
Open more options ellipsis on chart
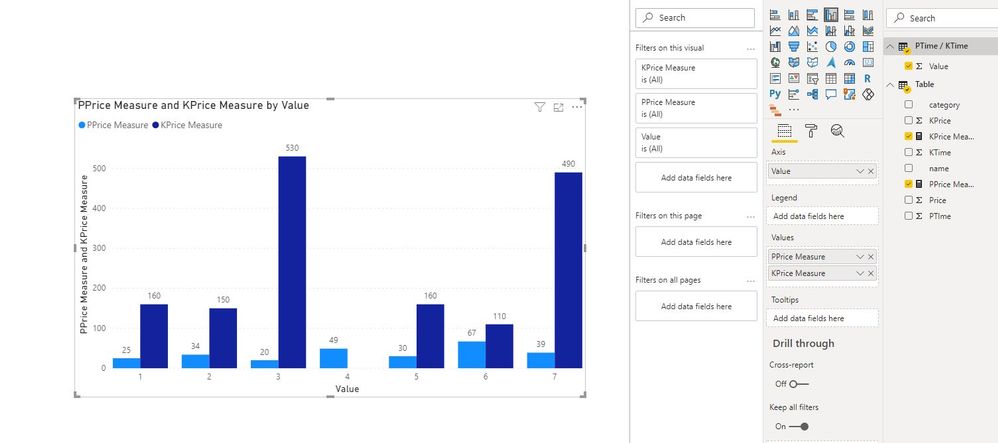(577, 107)
